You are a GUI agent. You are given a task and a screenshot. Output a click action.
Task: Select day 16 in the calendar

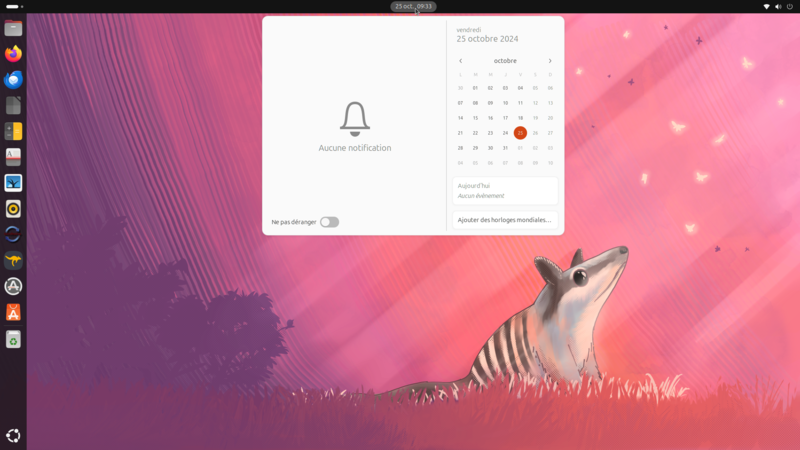pyautogui.click(x=490, y=118)
